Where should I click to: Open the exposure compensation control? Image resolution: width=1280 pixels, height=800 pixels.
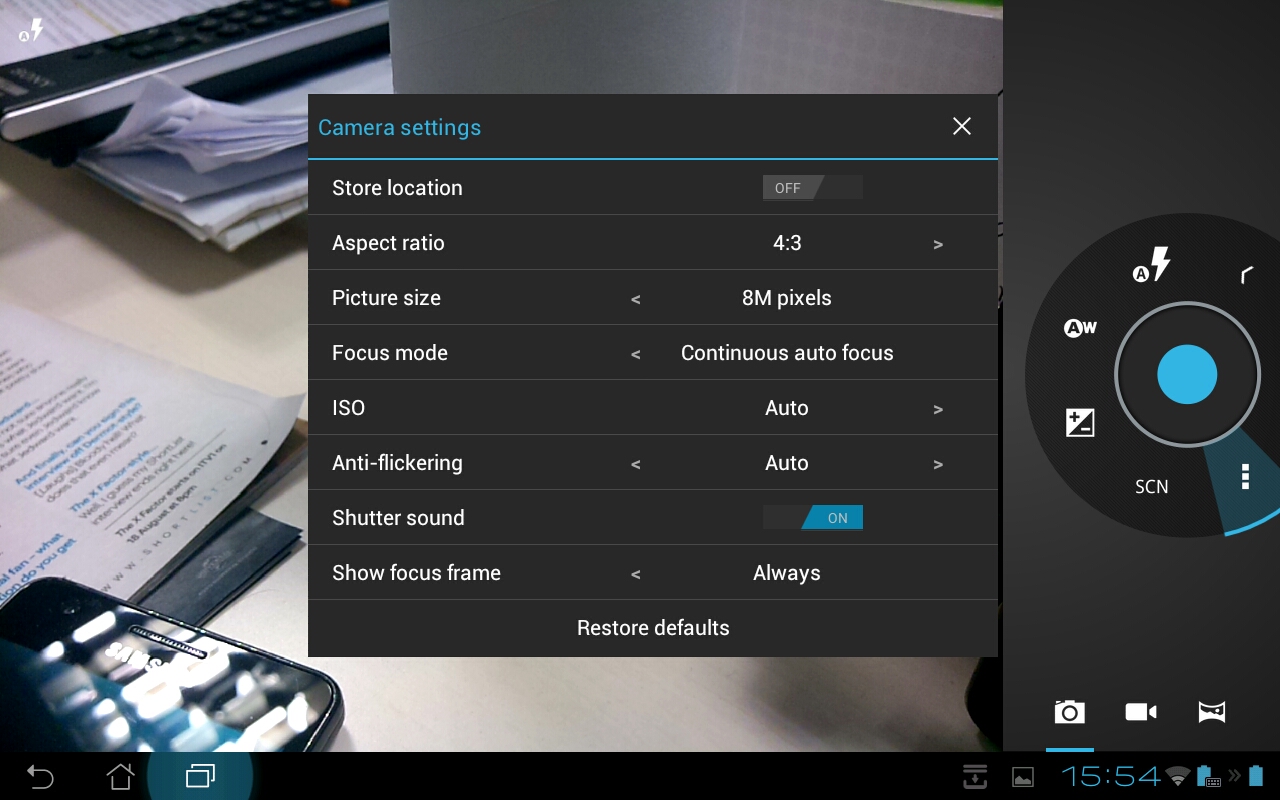[x=1080, y=423]
